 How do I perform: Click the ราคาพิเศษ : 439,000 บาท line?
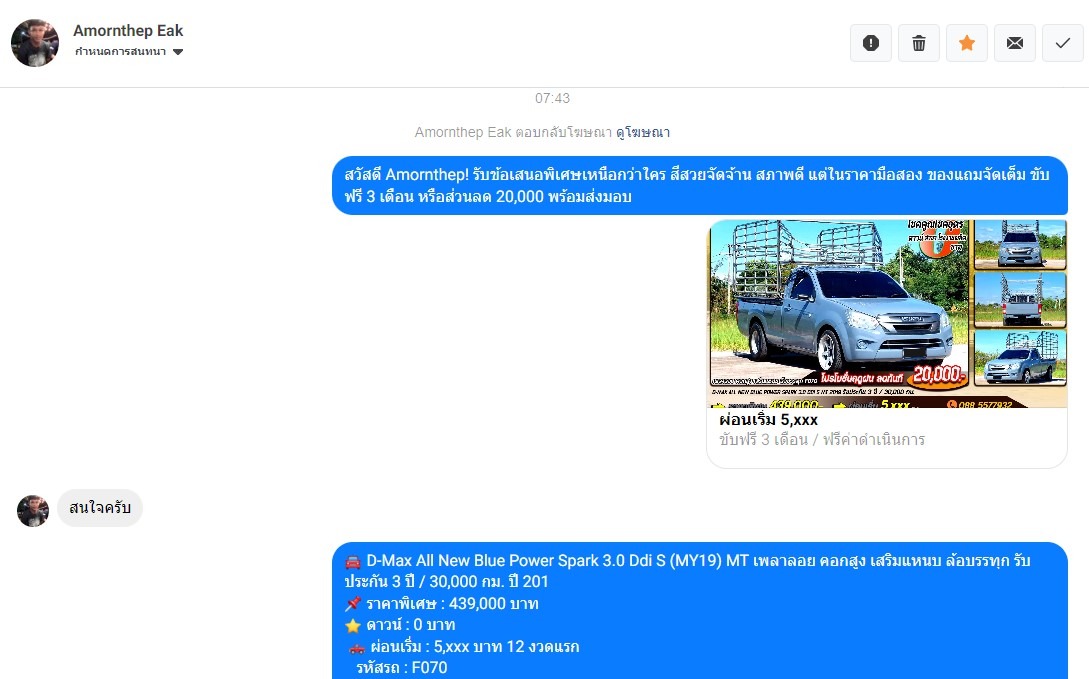point(442,603)
